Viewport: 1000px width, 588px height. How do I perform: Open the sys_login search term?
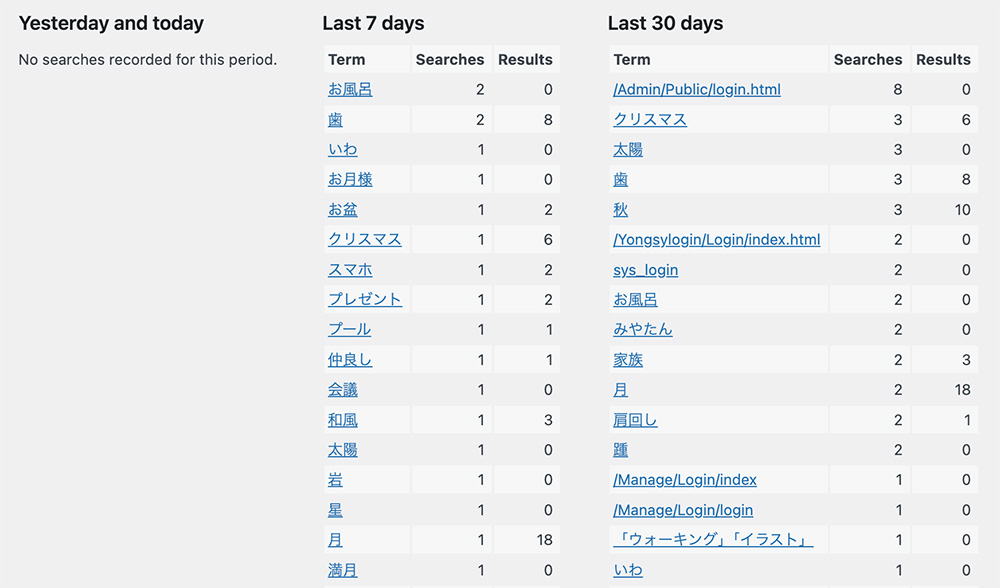pos(645,270)
